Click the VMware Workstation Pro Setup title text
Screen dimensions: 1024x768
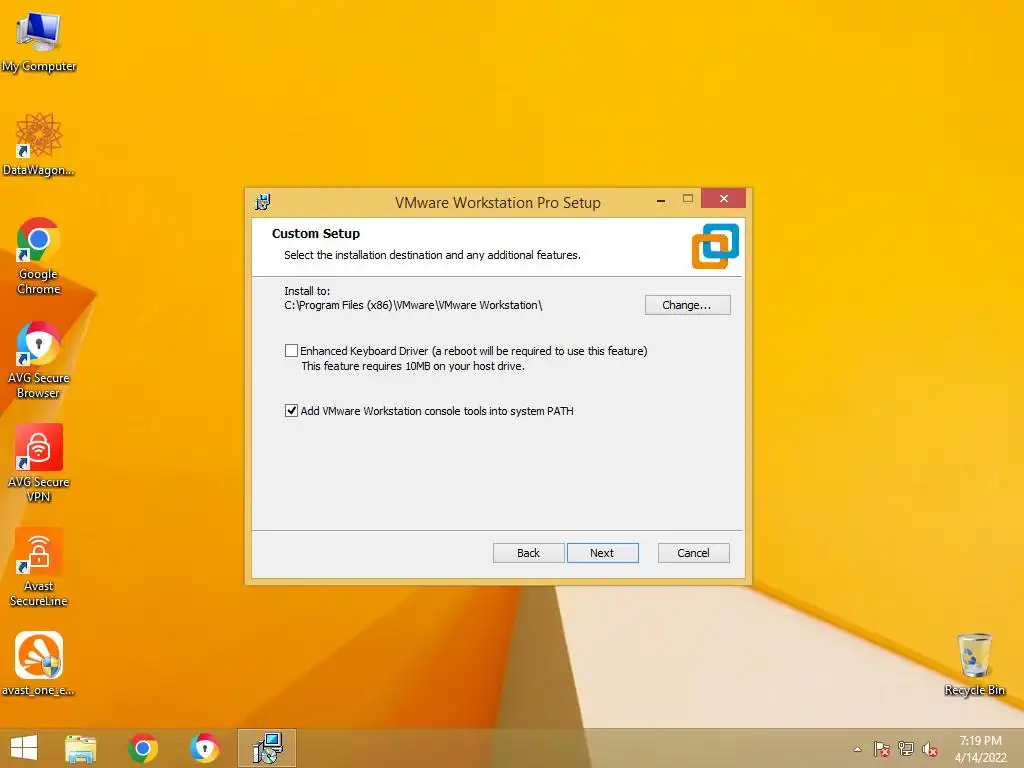498,202
